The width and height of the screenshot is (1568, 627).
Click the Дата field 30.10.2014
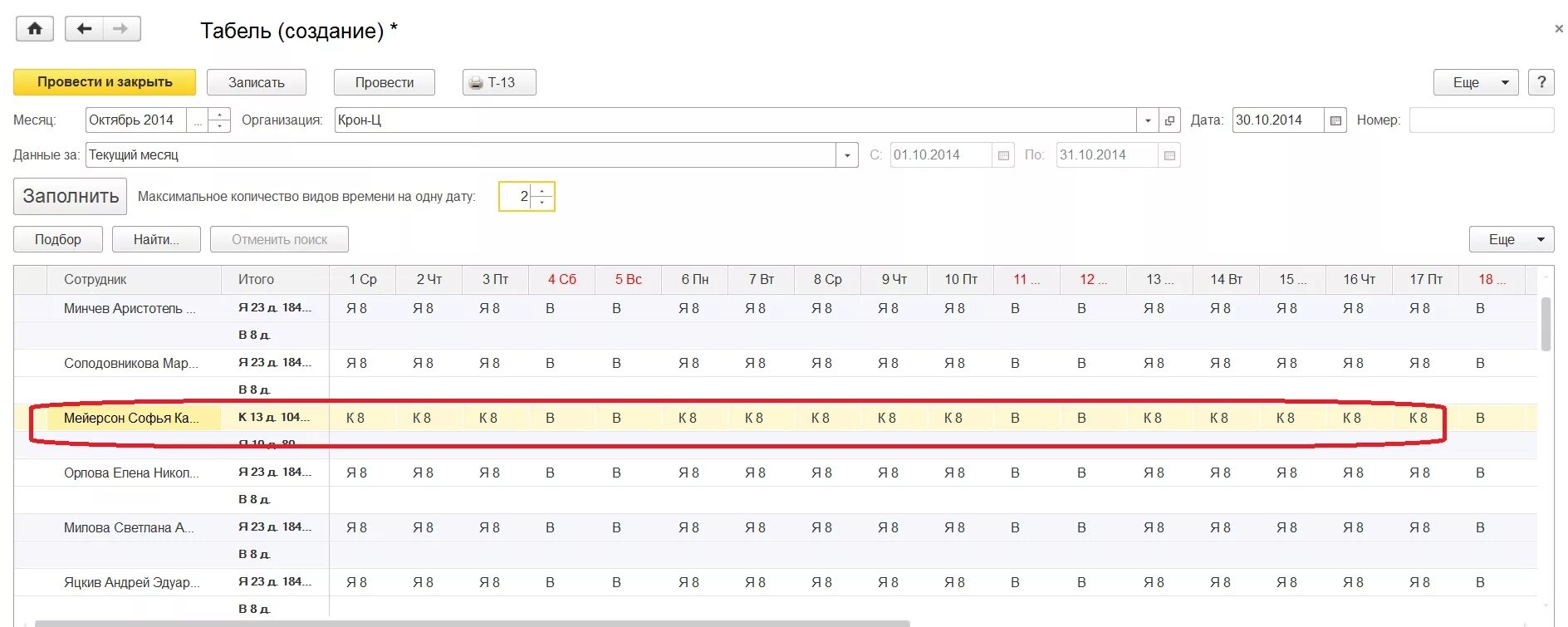(1278, 120)
